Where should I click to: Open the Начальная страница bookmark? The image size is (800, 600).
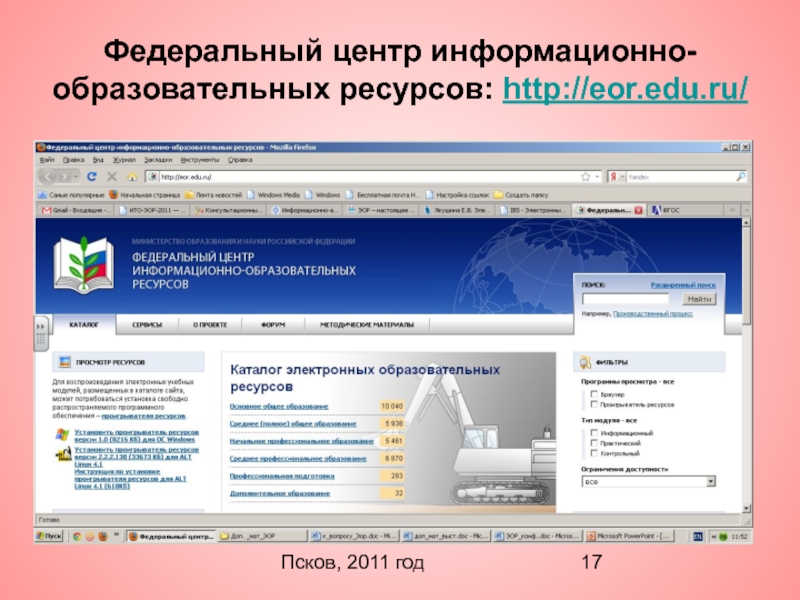(144, 195)
